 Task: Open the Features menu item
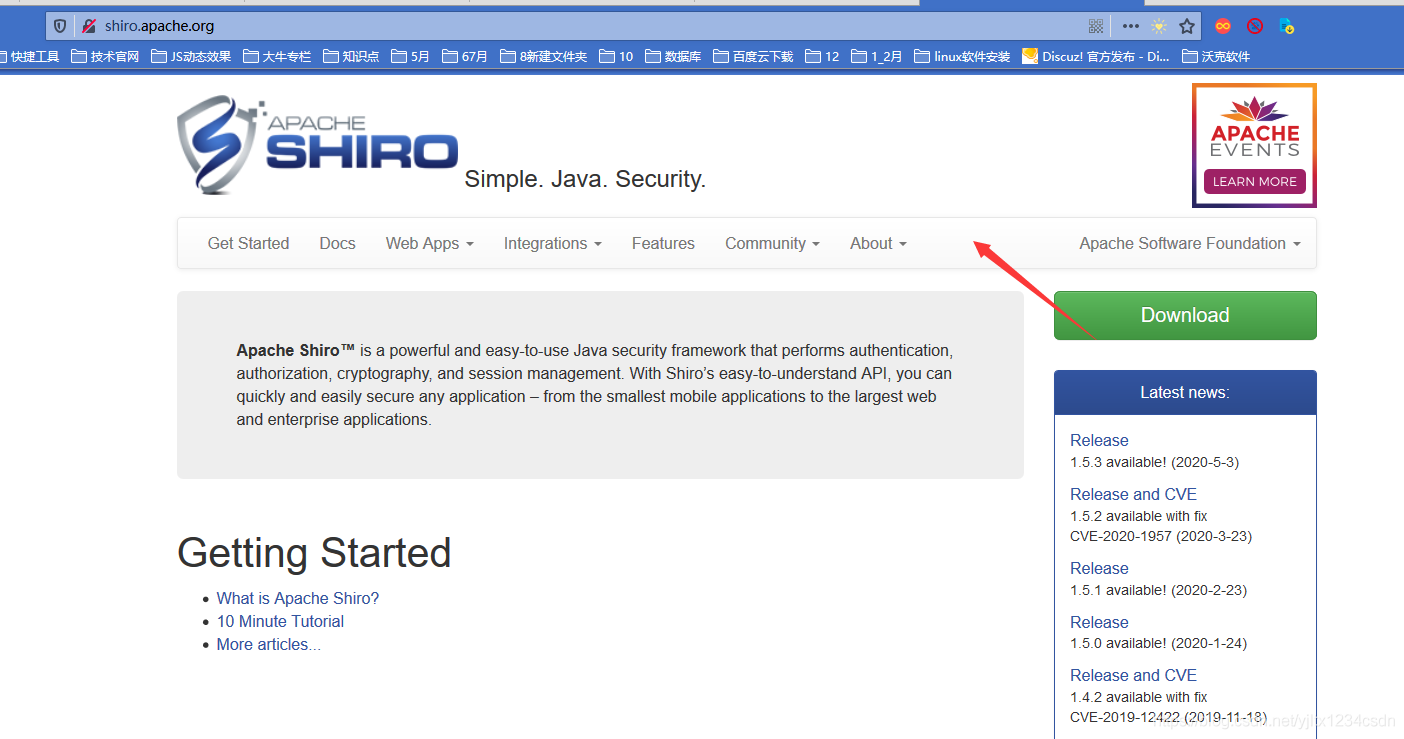click(x=663, y=243)
